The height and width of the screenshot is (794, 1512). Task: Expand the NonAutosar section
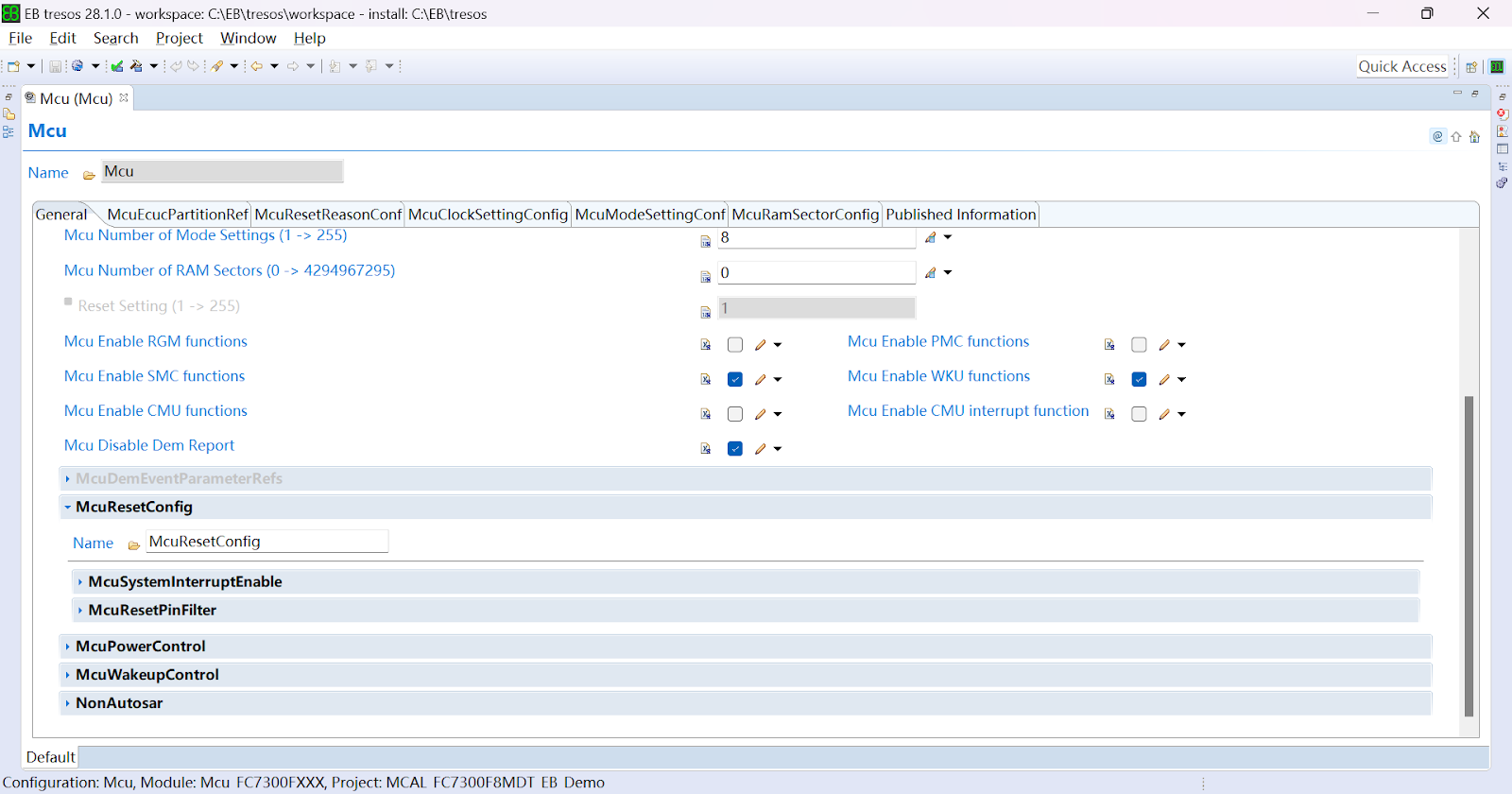tap(68, 703)
